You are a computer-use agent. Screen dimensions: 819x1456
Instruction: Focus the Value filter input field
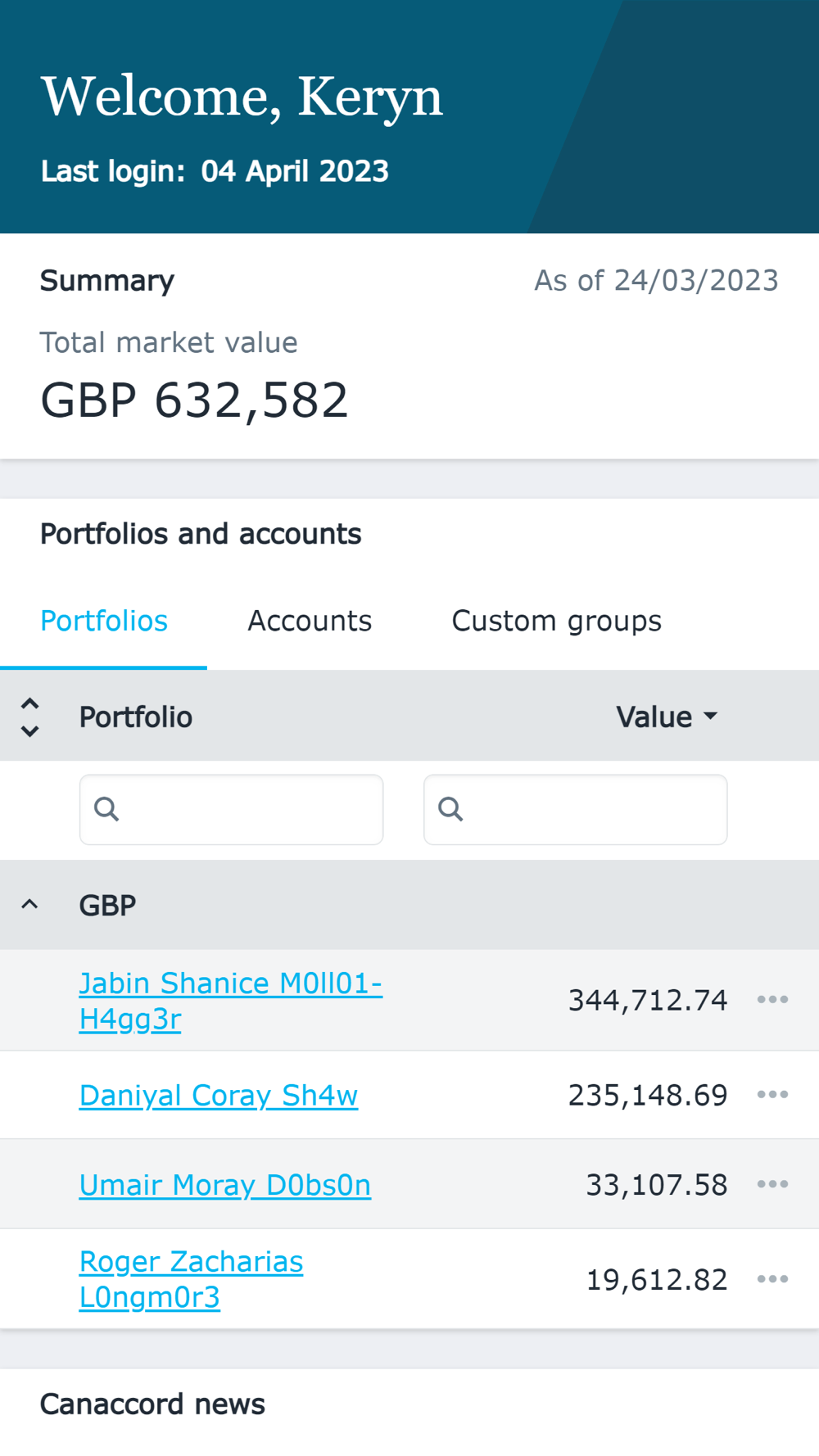click(590, 809)
